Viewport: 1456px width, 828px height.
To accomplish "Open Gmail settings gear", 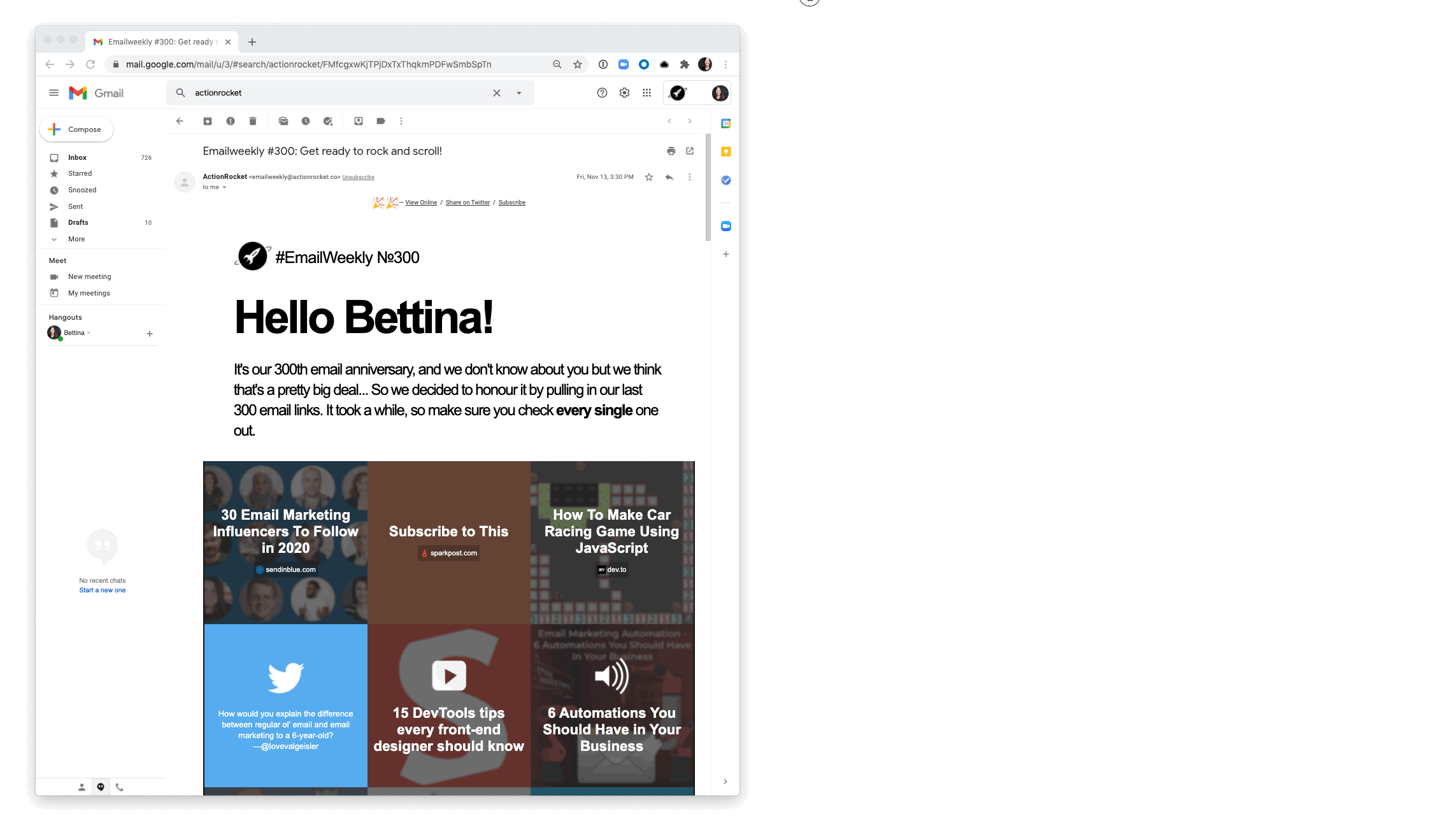I will [624, 93].
